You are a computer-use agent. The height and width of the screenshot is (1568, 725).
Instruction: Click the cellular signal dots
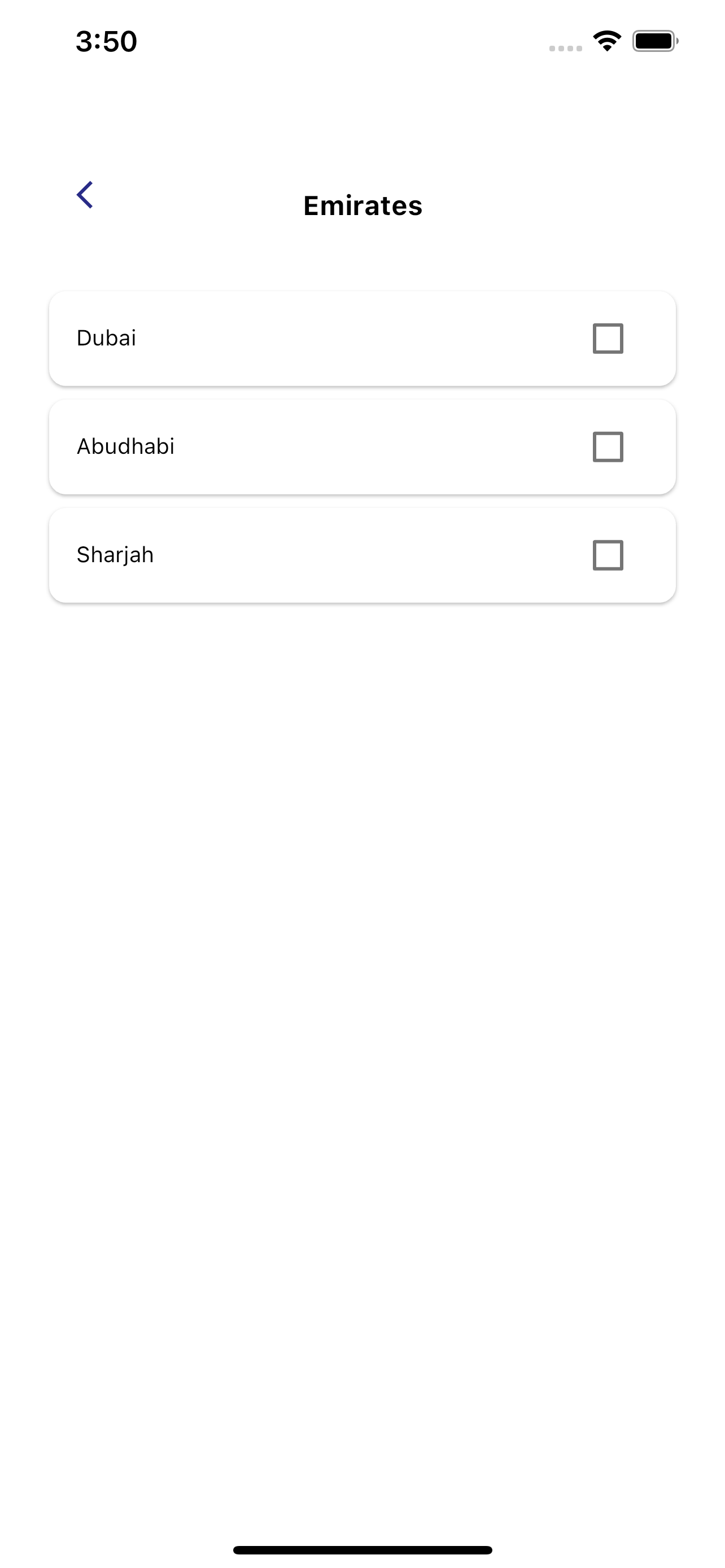pyautogui.click(x=566, y=48)
